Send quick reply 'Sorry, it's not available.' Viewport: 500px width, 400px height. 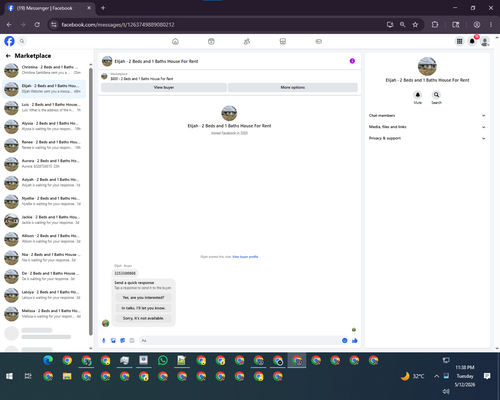click(x=143, y=318)
